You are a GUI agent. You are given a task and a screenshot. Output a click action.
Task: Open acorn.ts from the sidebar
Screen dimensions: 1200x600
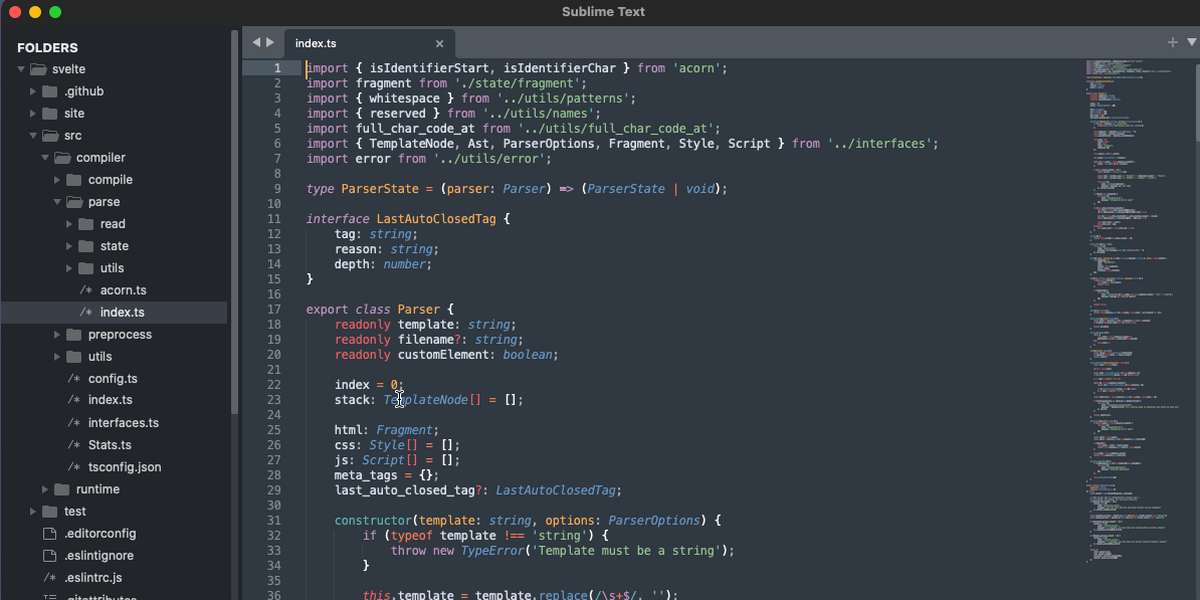(123, 290)
